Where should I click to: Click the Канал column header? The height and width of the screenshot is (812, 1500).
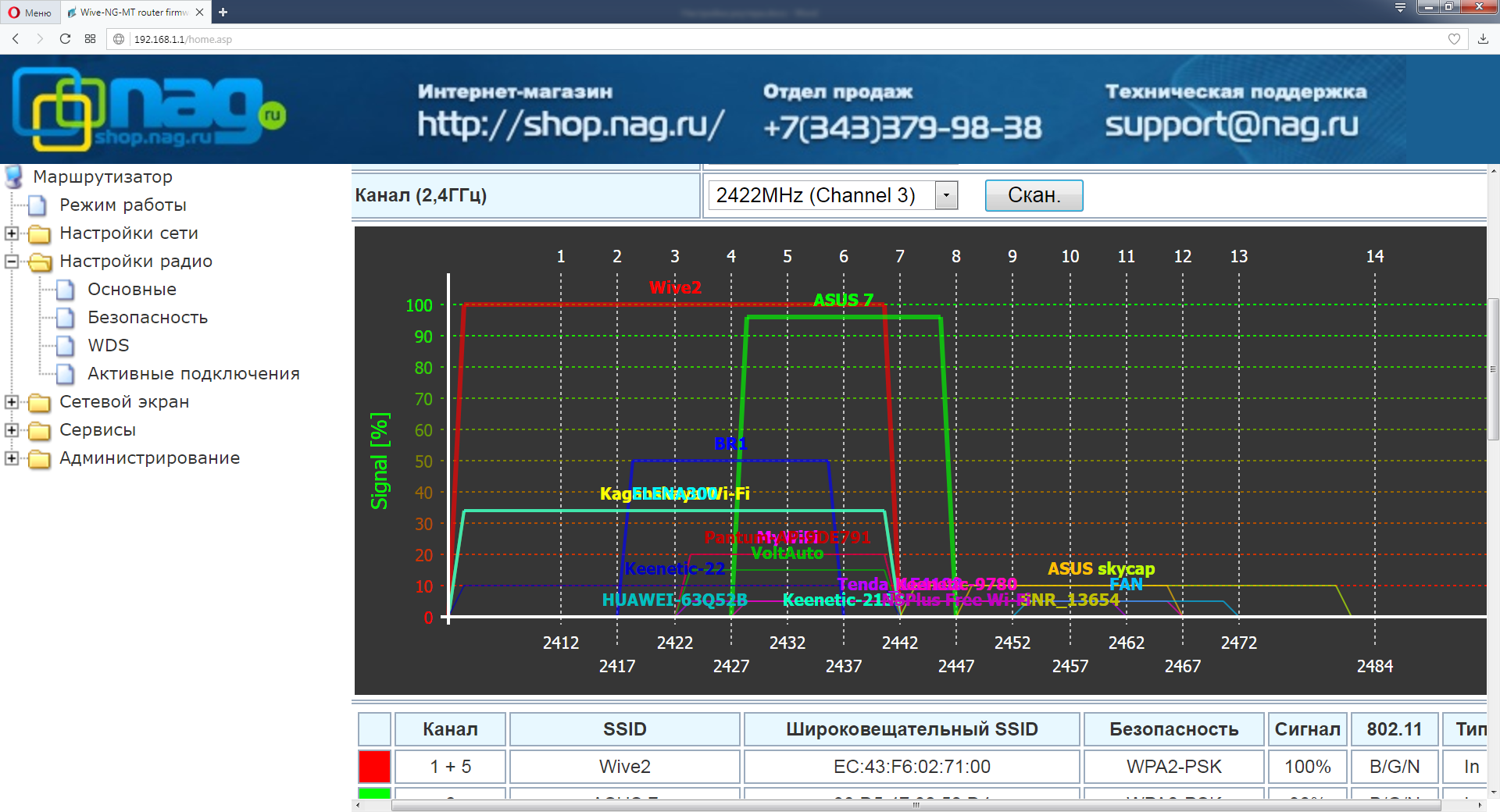(450, 729)
